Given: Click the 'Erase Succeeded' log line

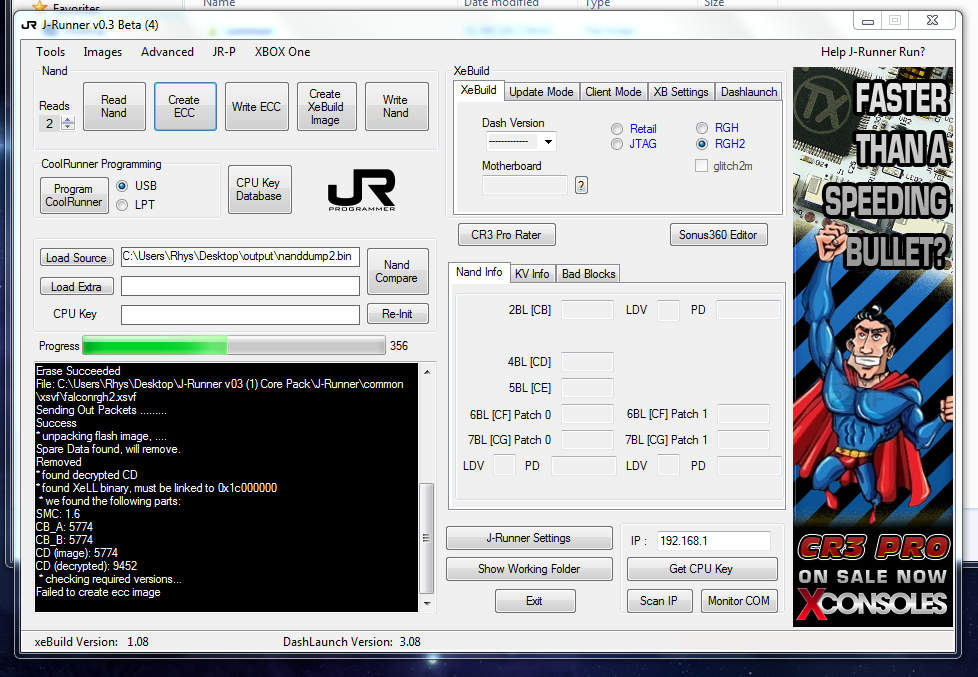Looking at the screenshot, I should [x=78, y=371].
